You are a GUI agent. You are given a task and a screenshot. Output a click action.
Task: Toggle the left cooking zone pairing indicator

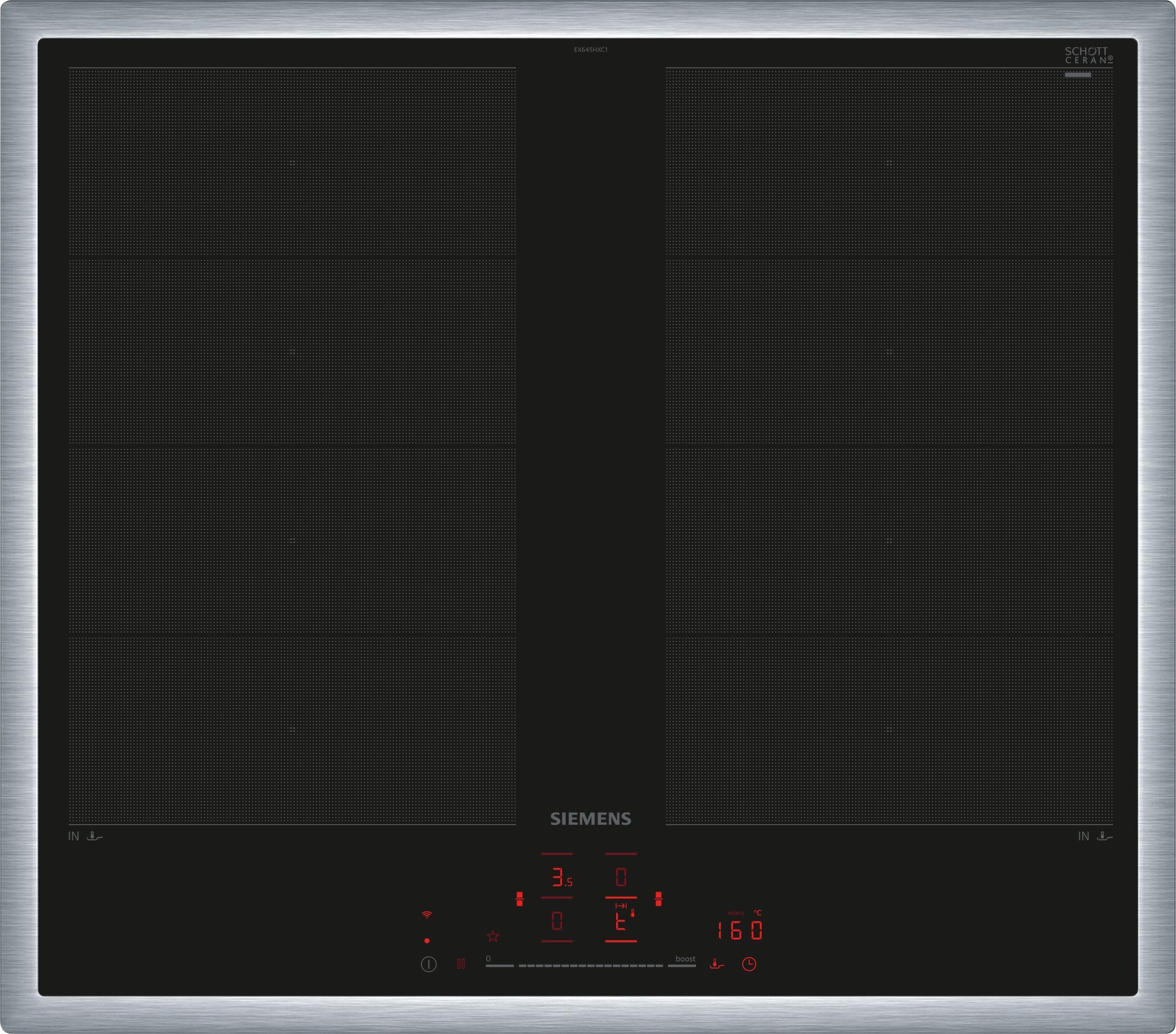pyautogui.click(x=520, y=899)
